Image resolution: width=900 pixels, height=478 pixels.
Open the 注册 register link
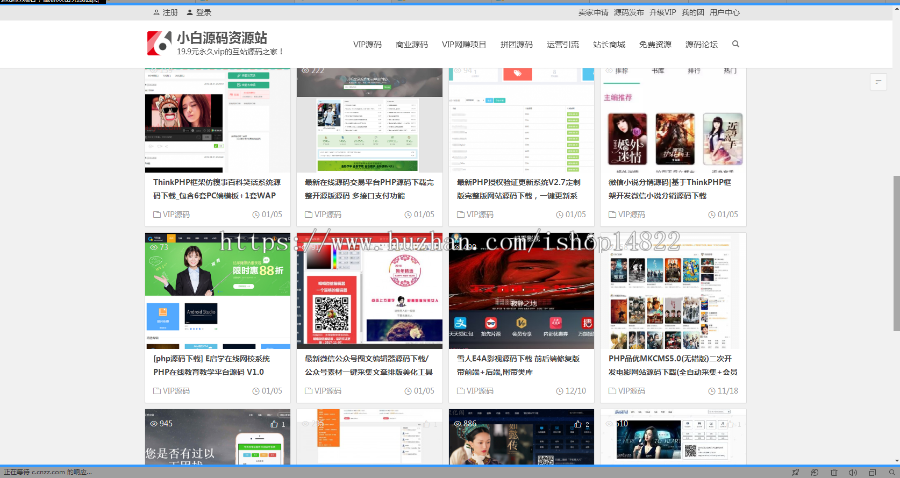coord(165,12)
